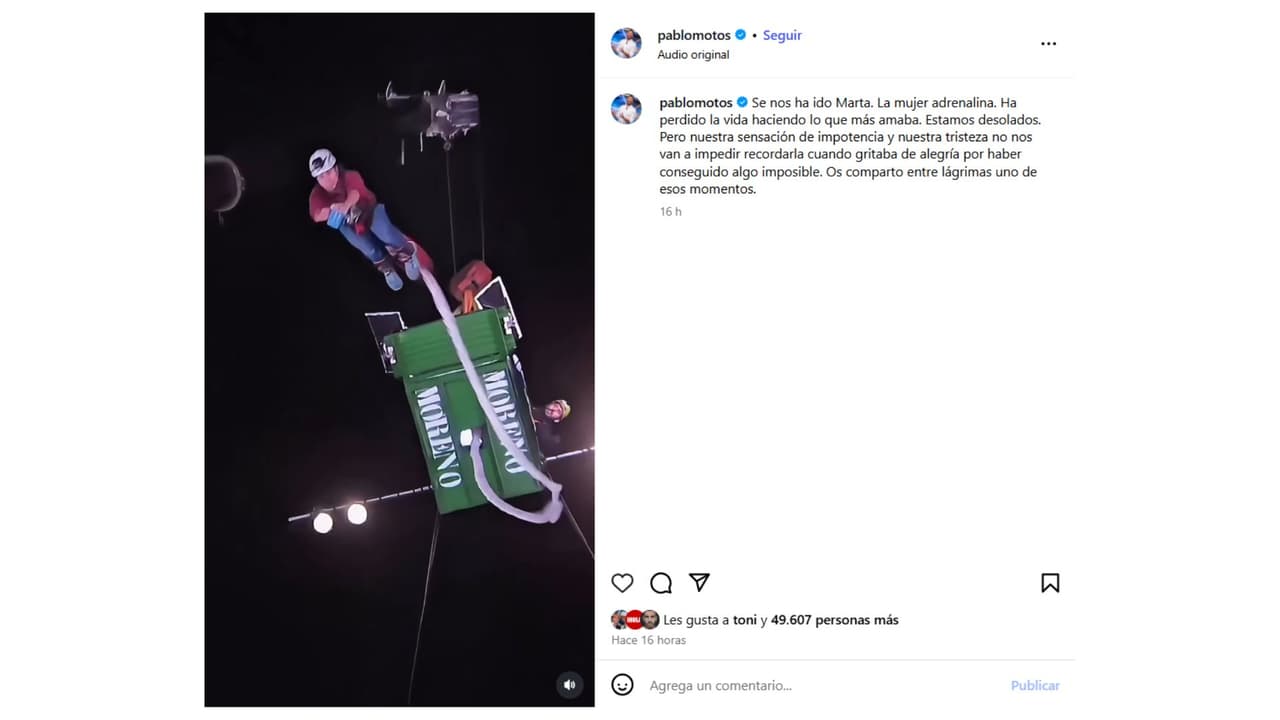Share the post via the paper plane icon
This screenshot has height=720, width=1280.
pos(699,583)
